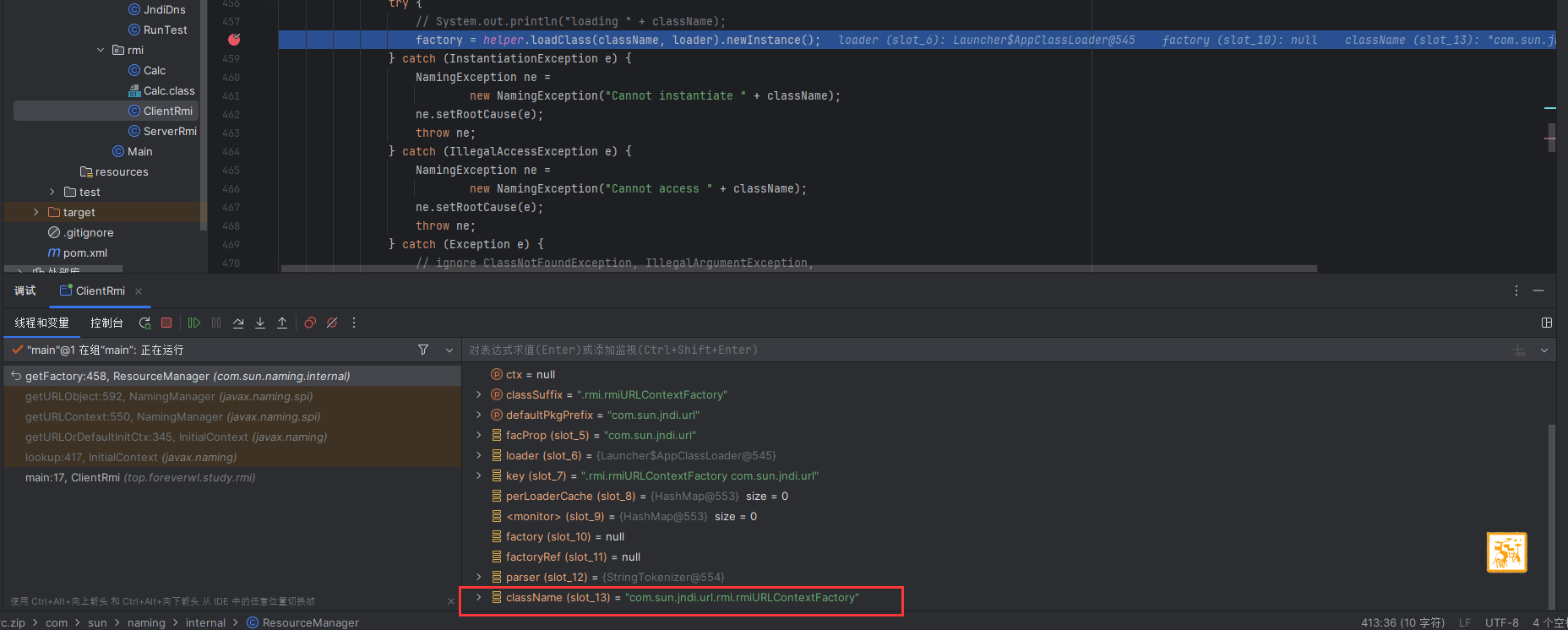Select the resources folder

click(114, 171)
